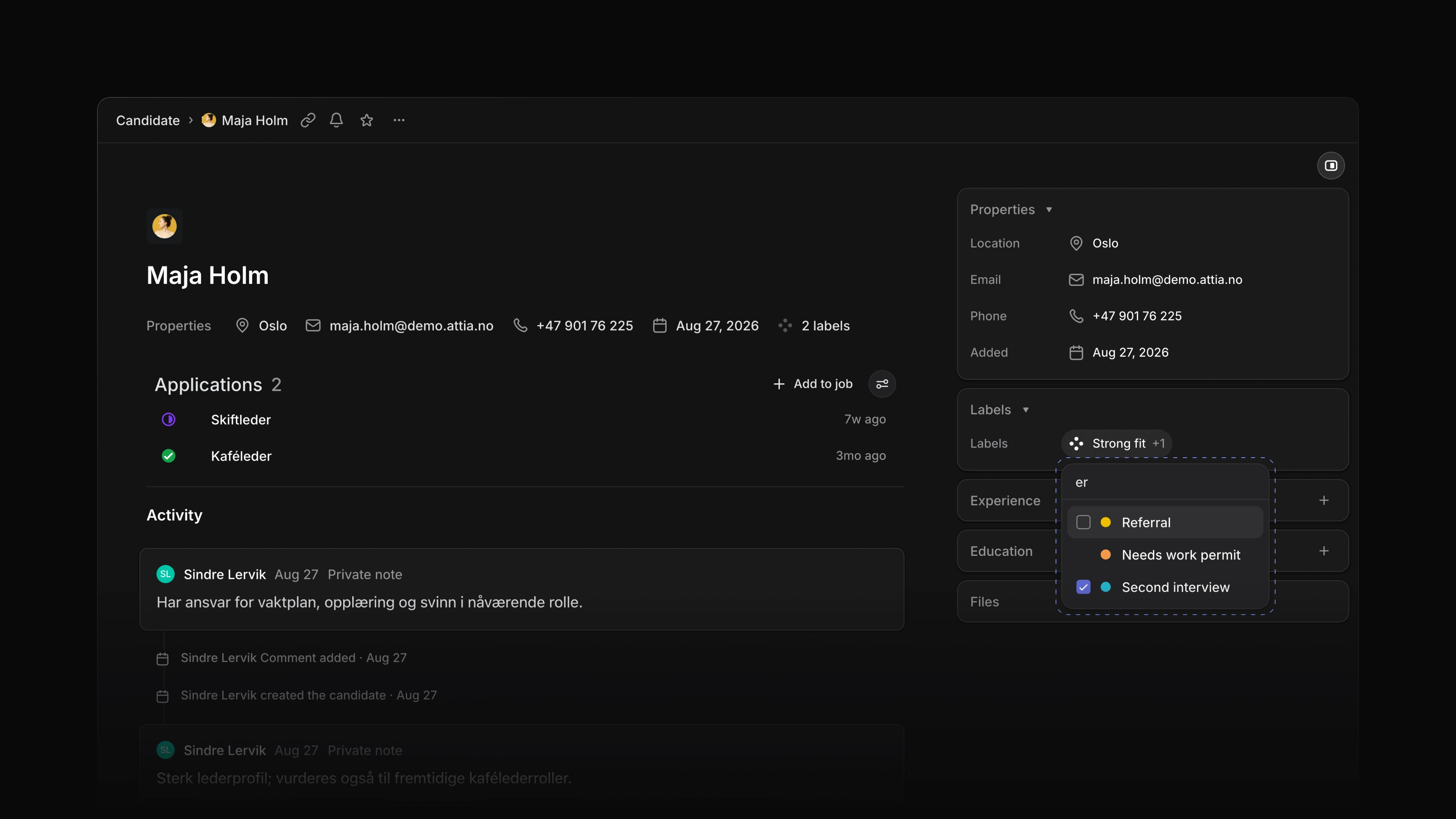Viewport: 1456px width, 819px height.
Task: Click envelope icon in header properties row
Action: click(x=313, y=326)
